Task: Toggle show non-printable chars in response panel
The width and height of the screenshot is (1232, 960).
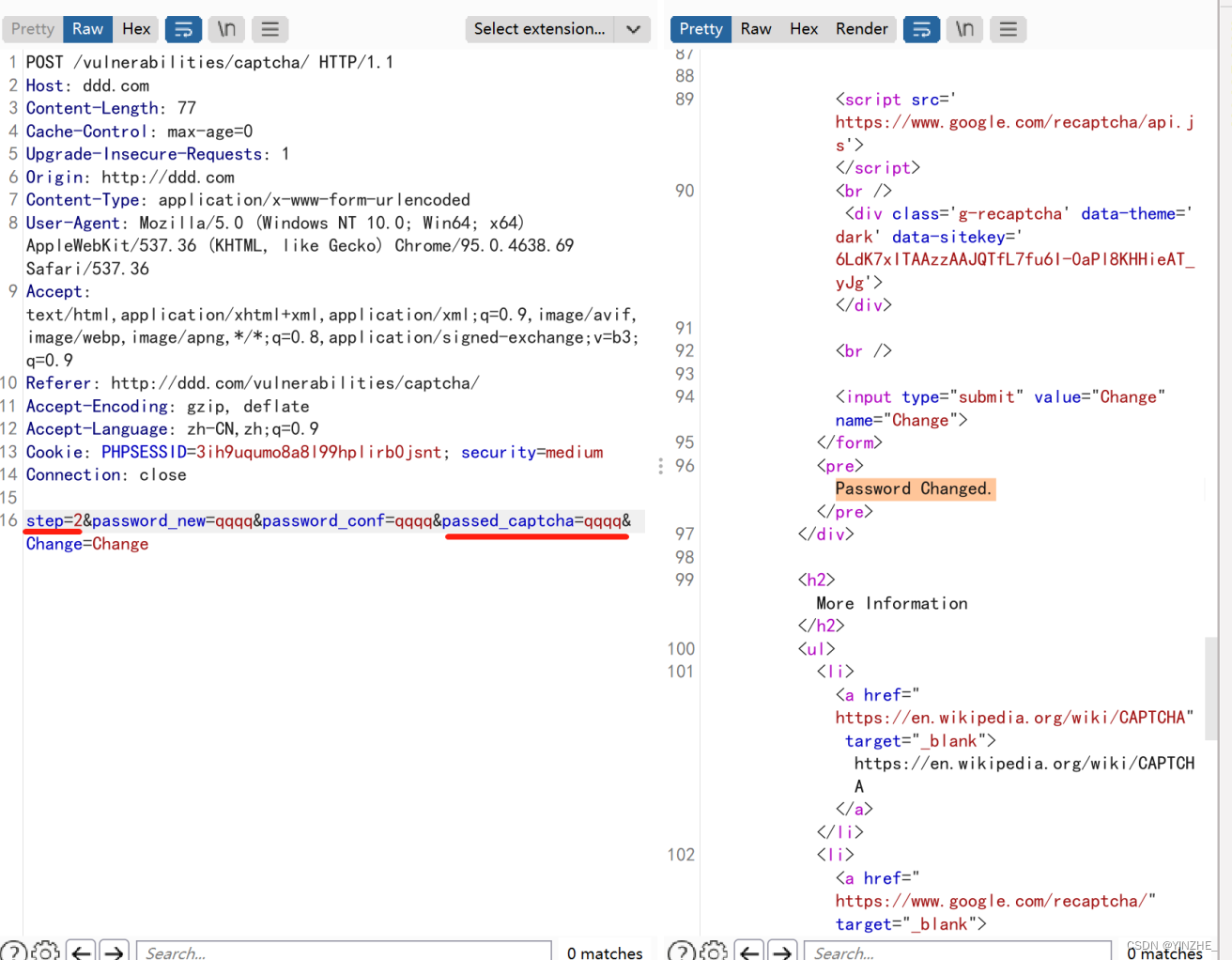Action: (x=964, y=29)
